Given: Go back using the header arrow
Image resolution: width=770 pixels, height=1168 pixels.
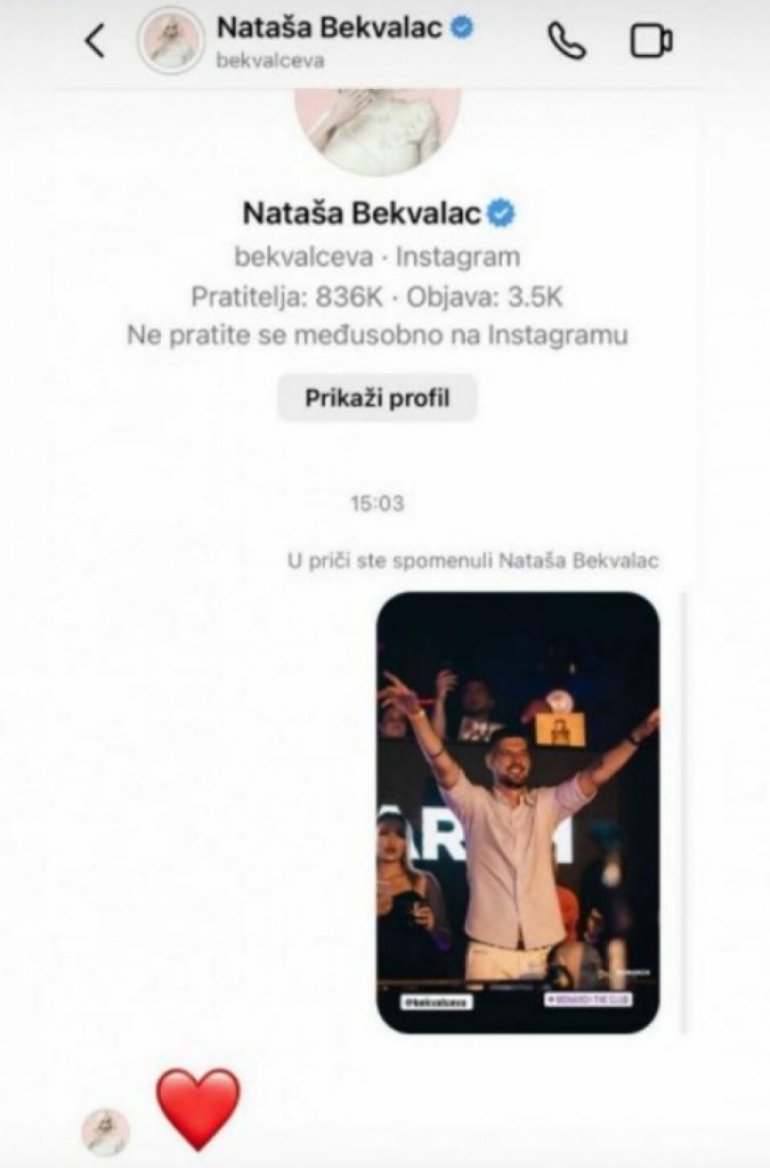Looking at the screenshot, I should (x=95, y=40).
